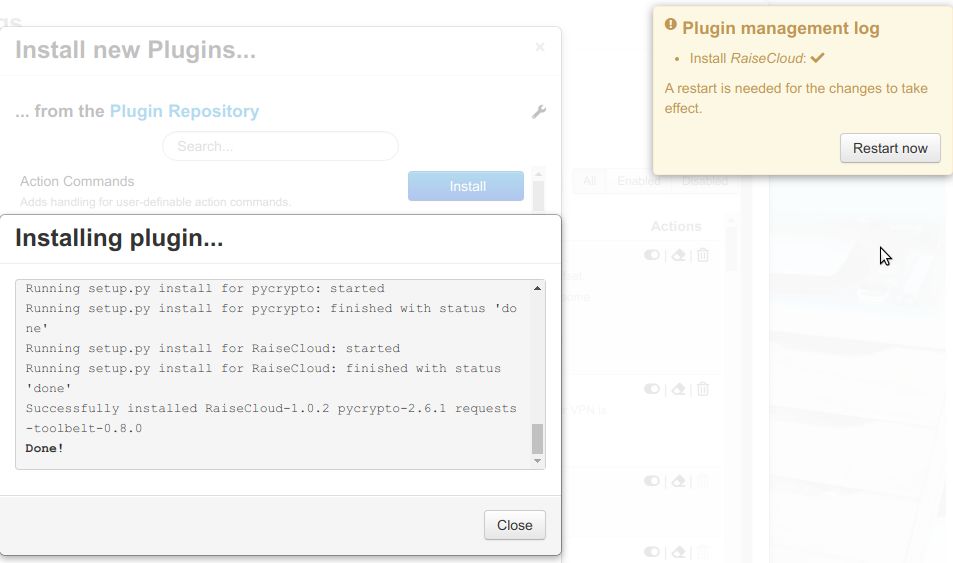Click the plugin Search field
The width and height of the screenshot is (953, 563).
(280, 147)
